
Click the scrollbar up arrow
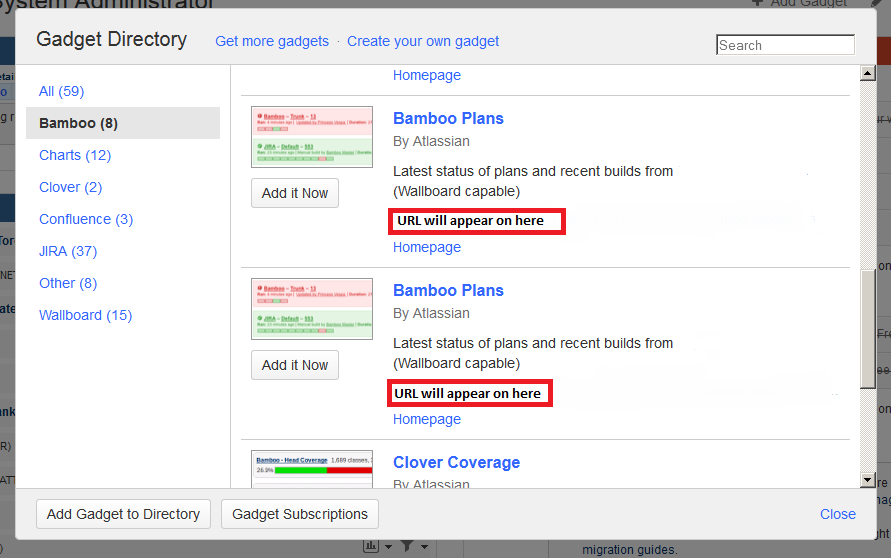pyautogui.click(x=867, y=73)
